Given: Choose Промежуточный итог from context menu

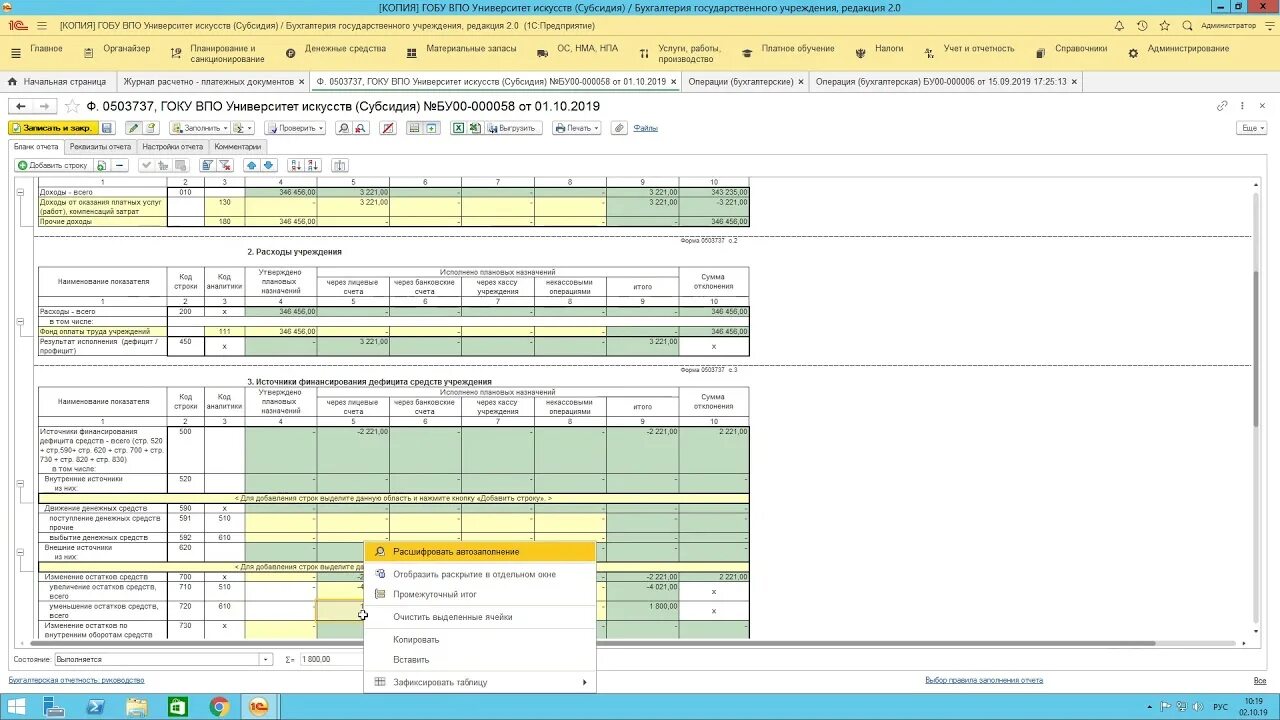Looking at the screenshot, I should (x=480, y=594).
